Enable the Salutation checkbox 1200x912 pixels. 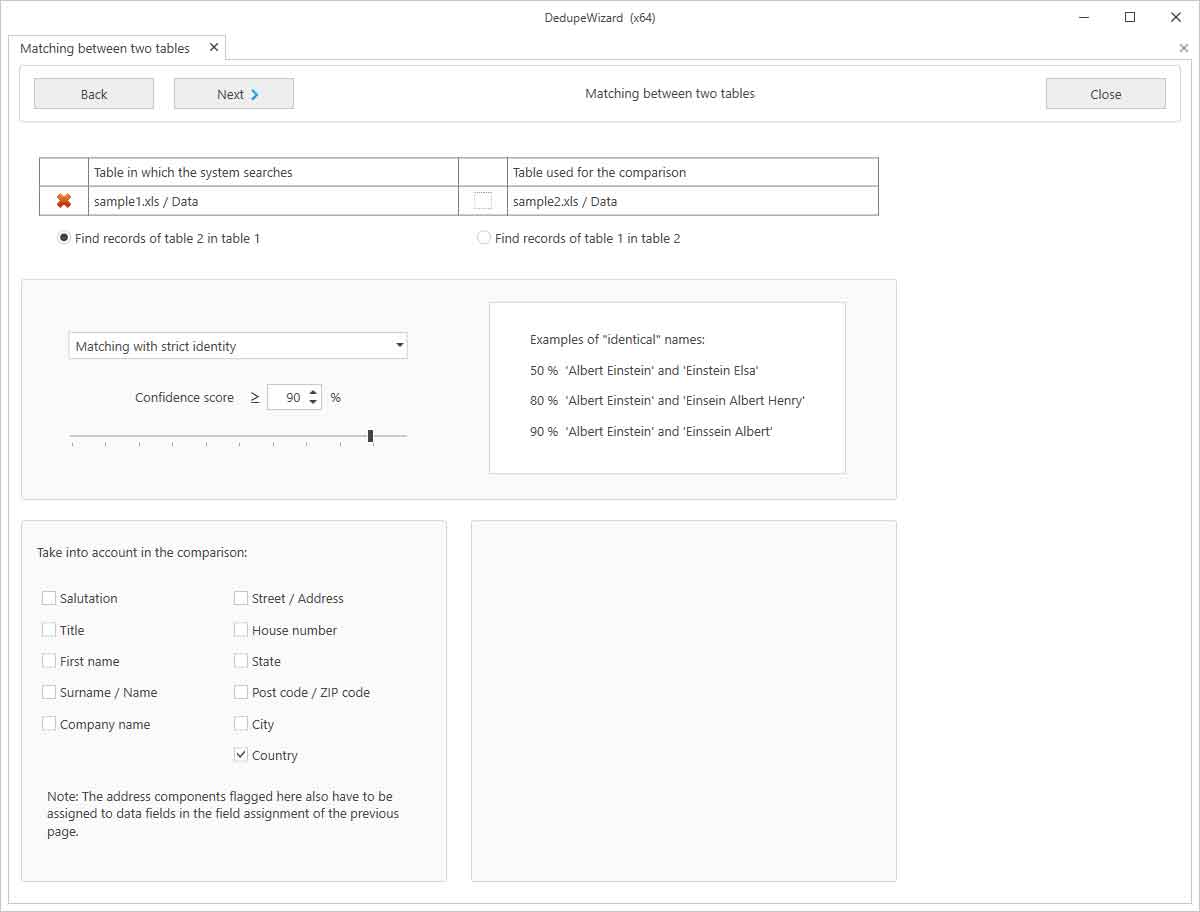click(49, 597)
